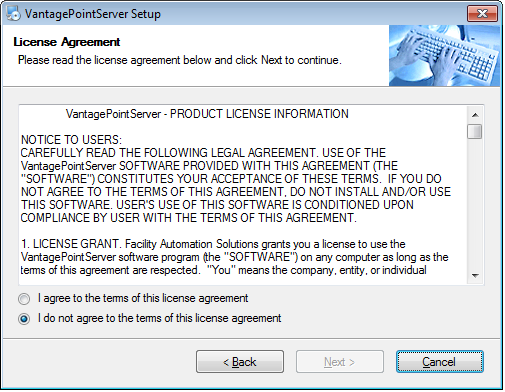This screenshot has width=505, height=392.
Task: Click the window title VantagePointServer Setup
Action: pos(93,14)
